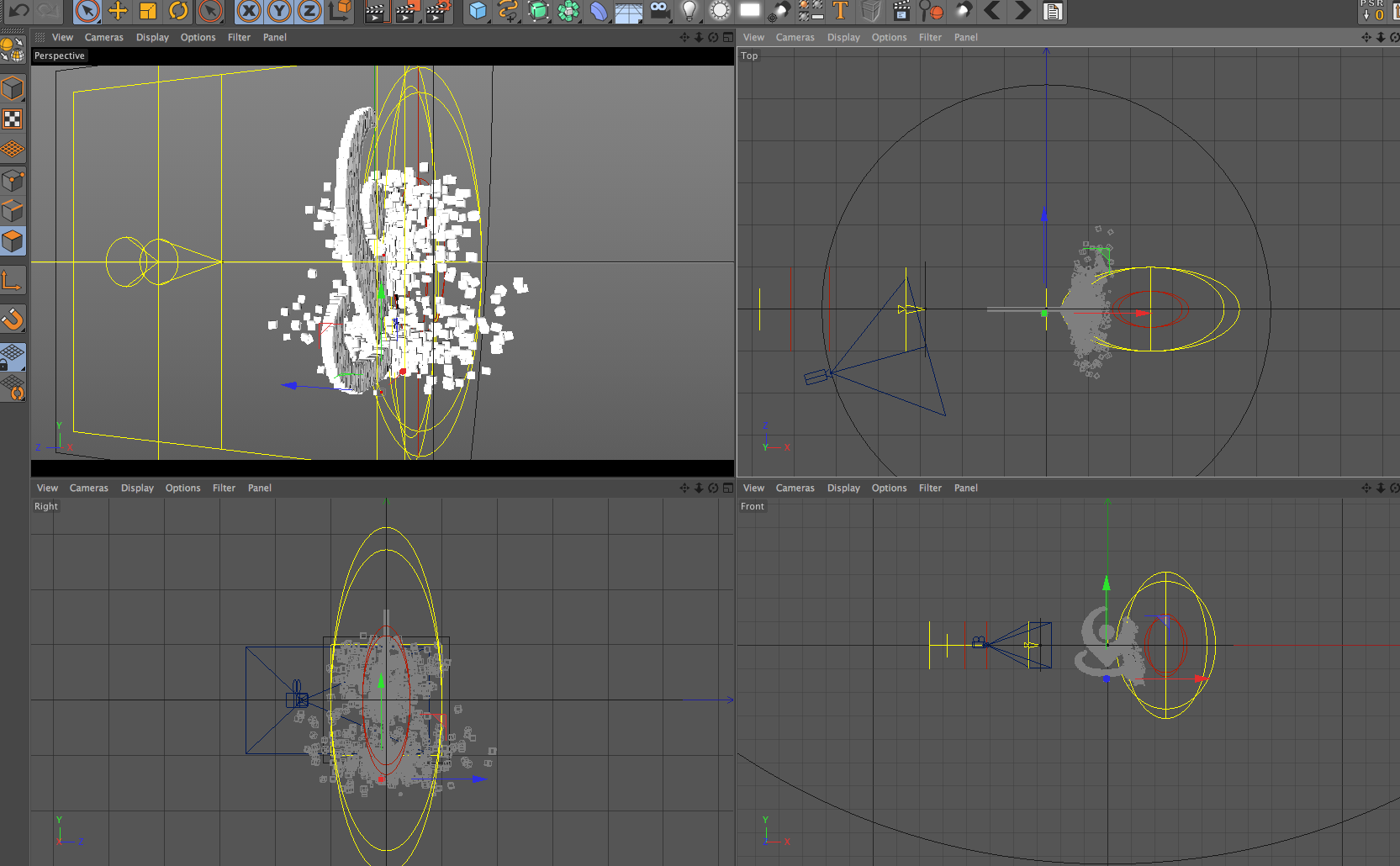This screenshot has height=866, width=1400.
Task: Click the Perspective viewport label
Action: coord(60,55)
